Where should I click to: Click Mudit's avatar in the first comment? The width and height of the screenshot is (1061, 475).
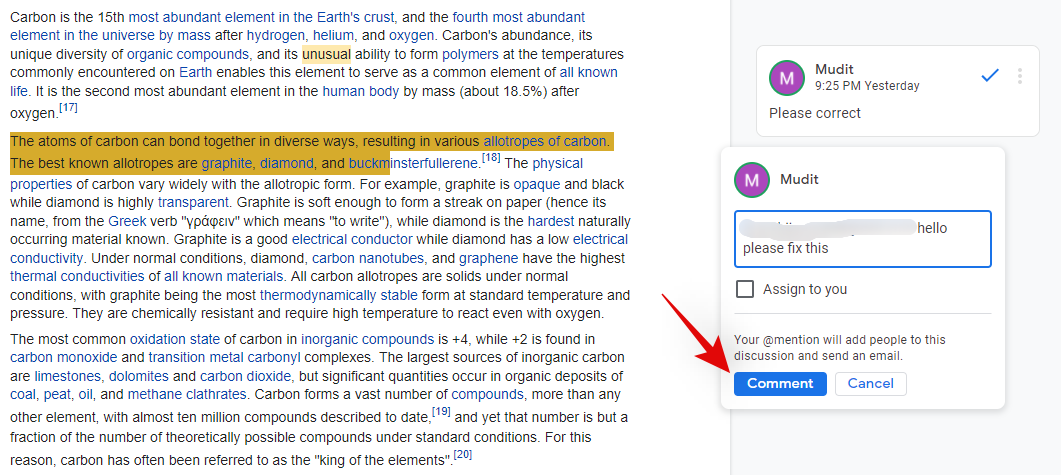pyautogui.click(x=786, y=77)
